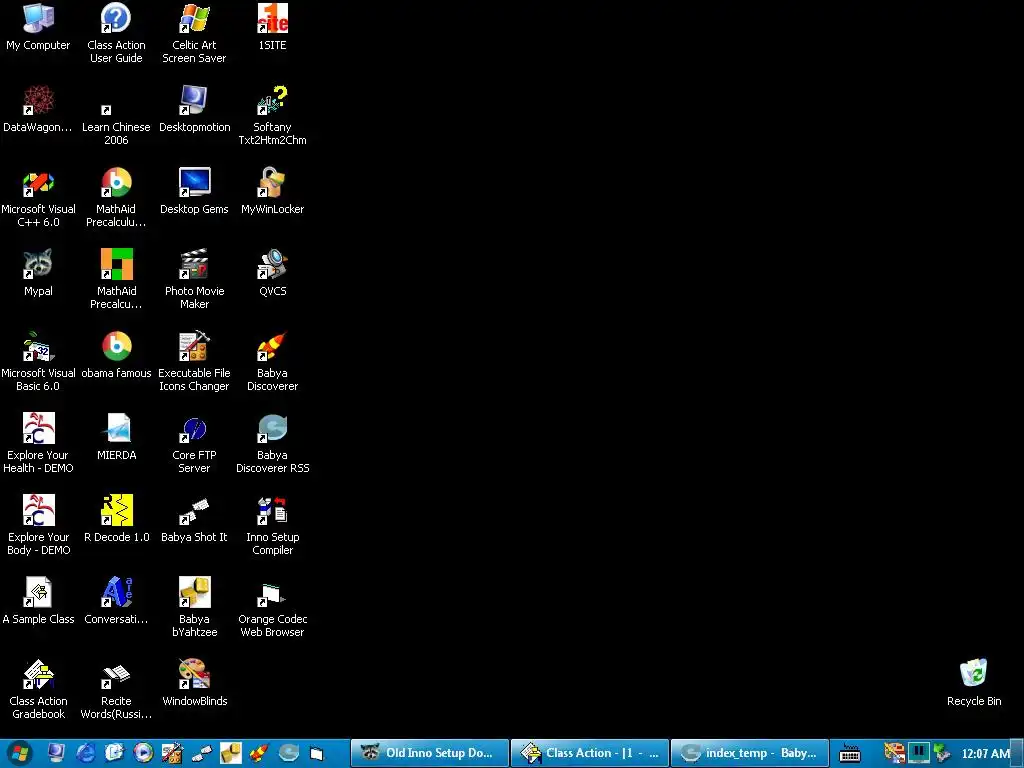Switch to Class Action taskbar window

tap(590, 753)
